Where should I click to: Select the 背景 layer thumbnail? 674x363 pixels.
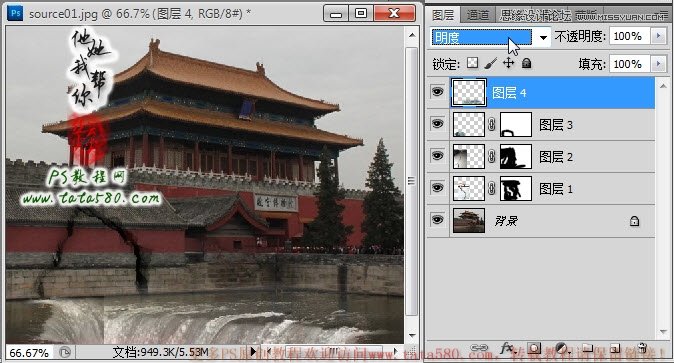click(x=469, y=221)
